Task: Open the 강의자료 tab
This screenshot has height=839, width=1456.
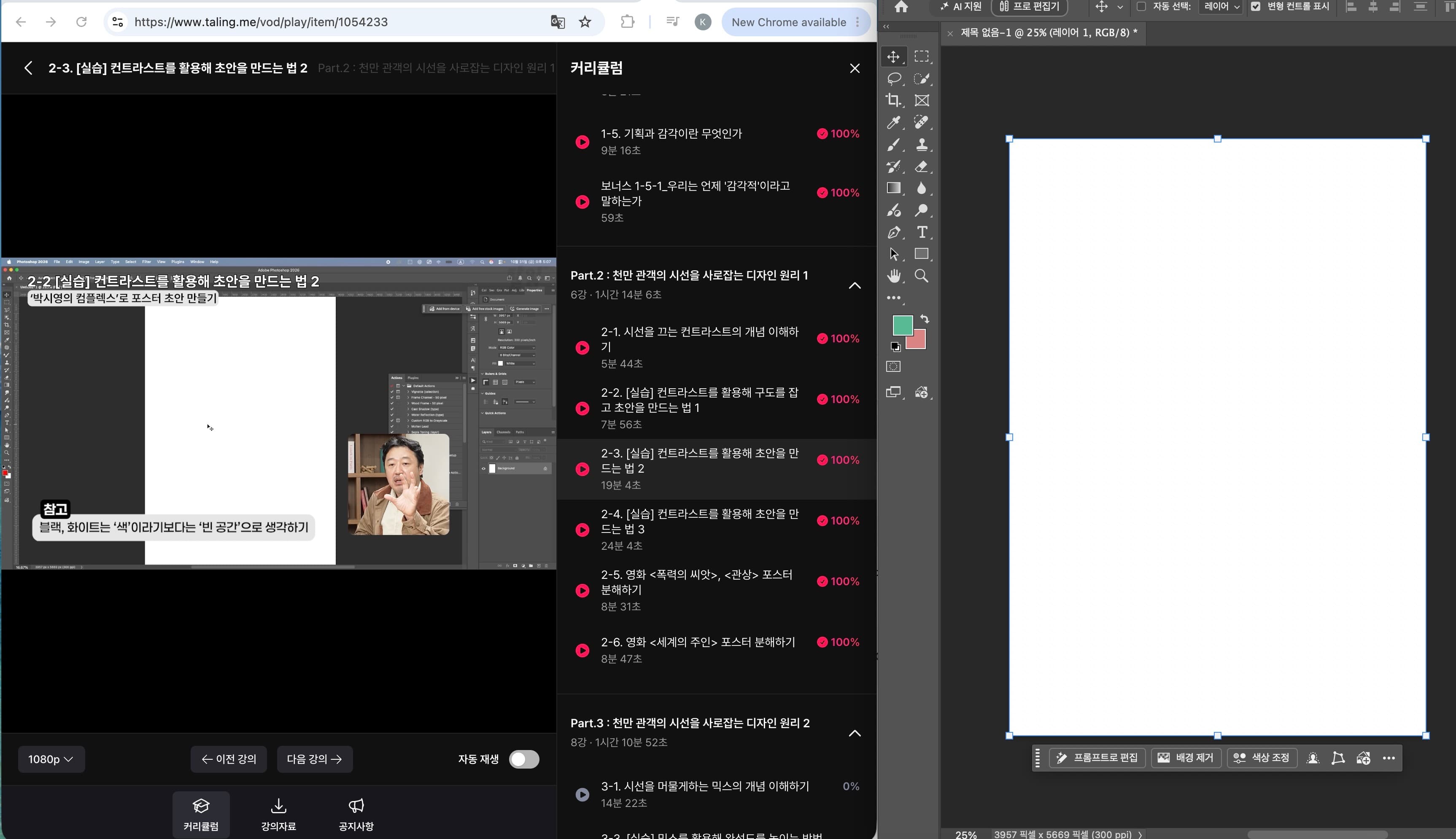Action: tap(278, 814)
